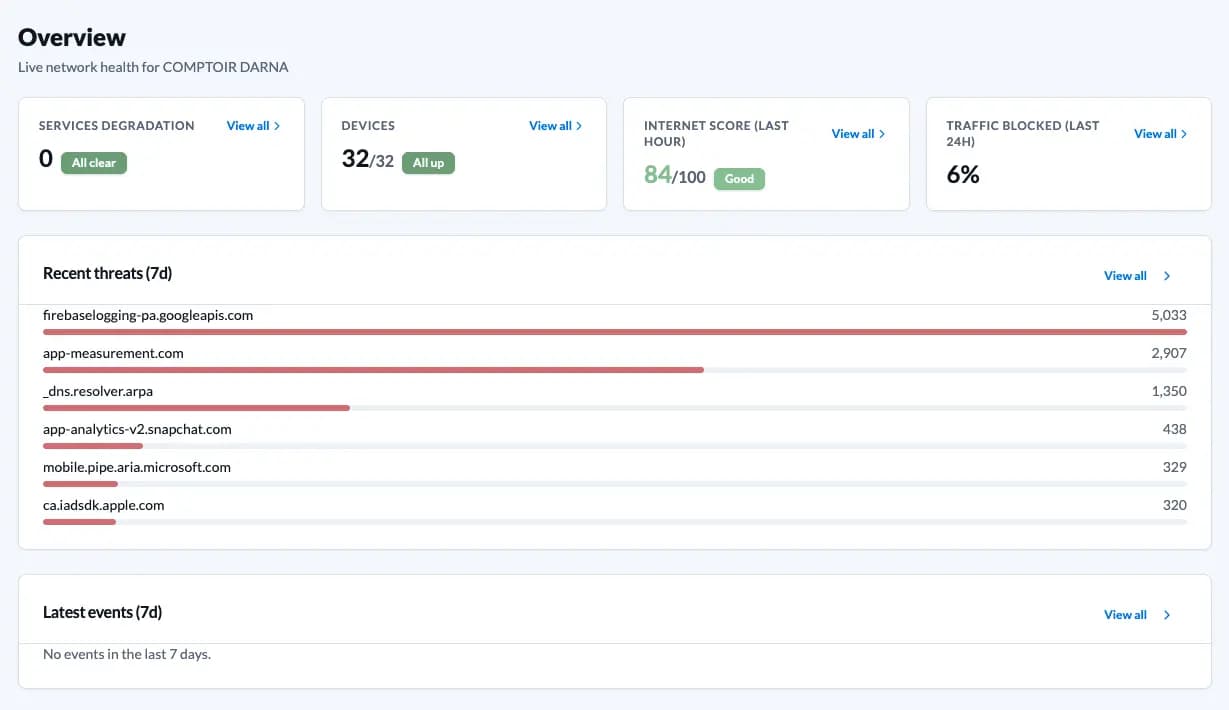Click the Live network health subtitle
This screenshot has height=710, width=1229.
(x=153, y=67)
